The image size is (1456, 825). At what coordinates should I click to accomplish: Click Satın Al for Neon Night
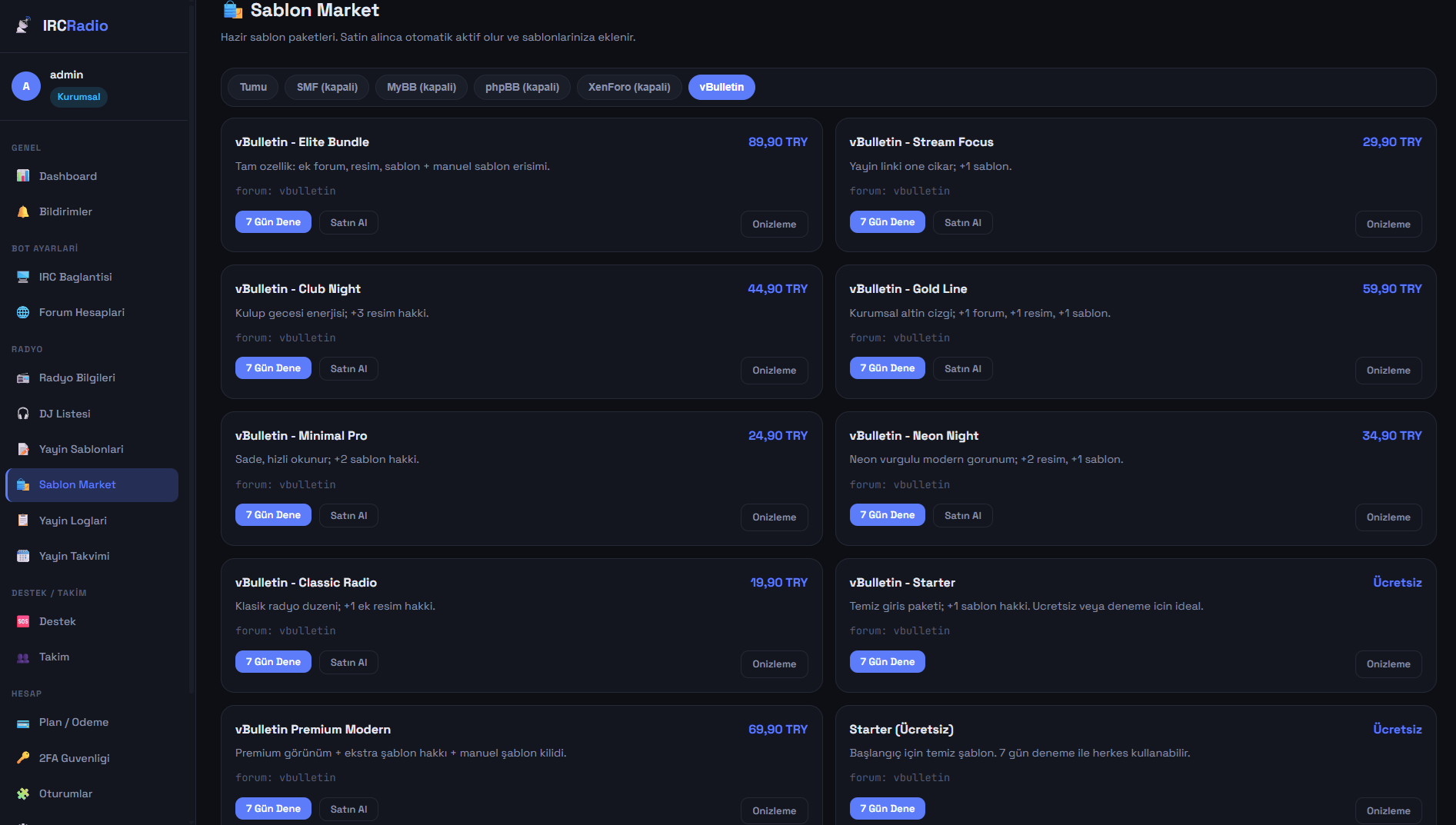tap(963, 516)
